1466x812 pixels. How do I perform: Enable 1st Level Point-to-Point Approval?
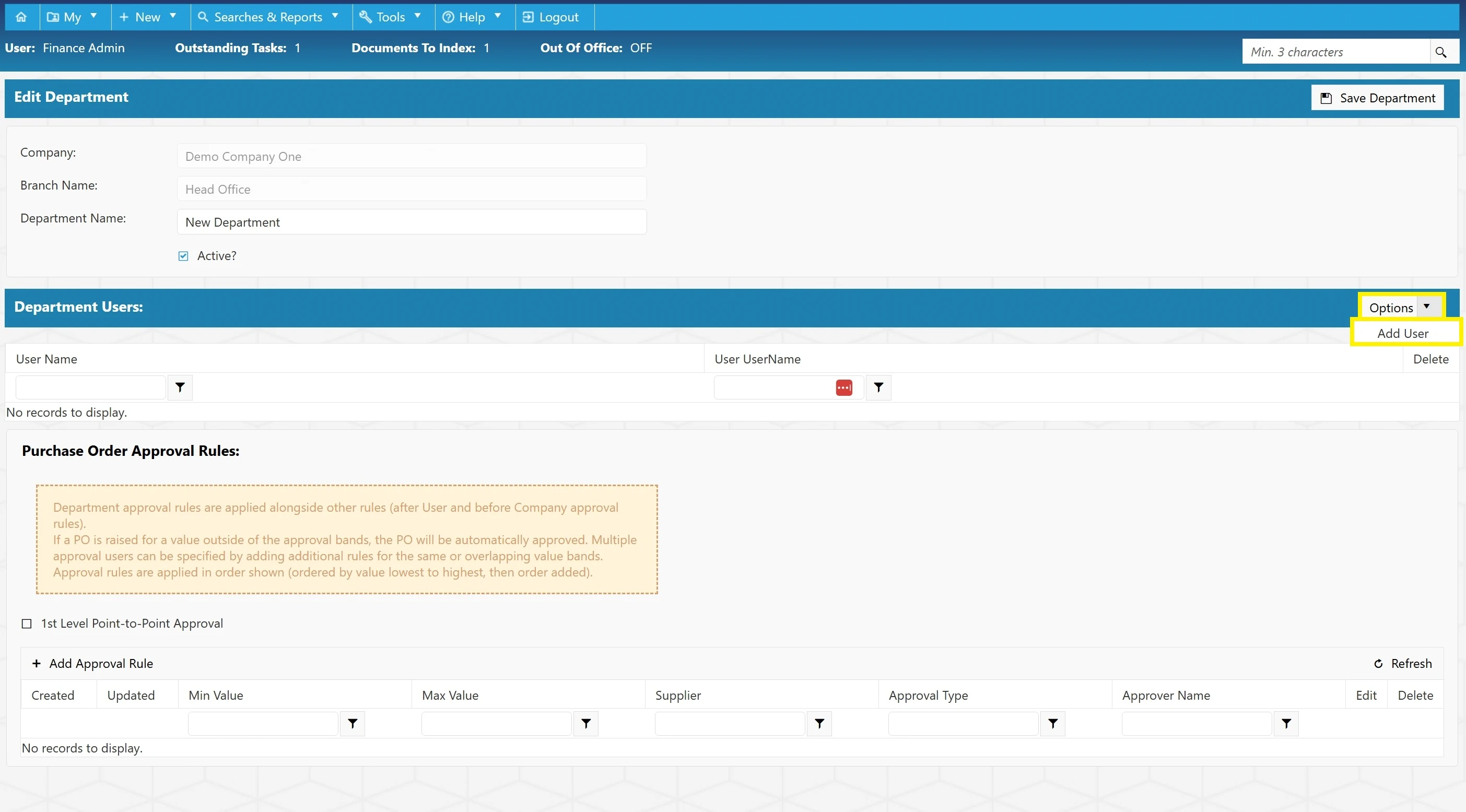(x=26, y=623)
